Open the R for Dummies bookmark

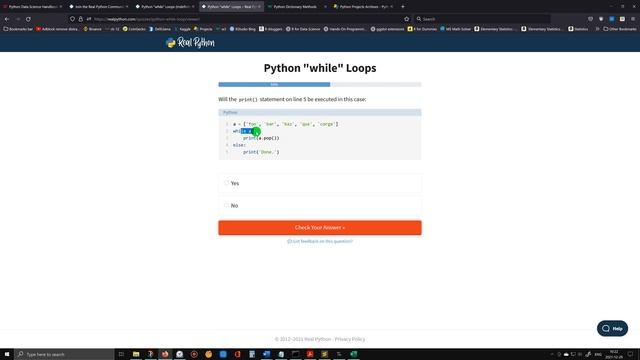click(422, 29)
